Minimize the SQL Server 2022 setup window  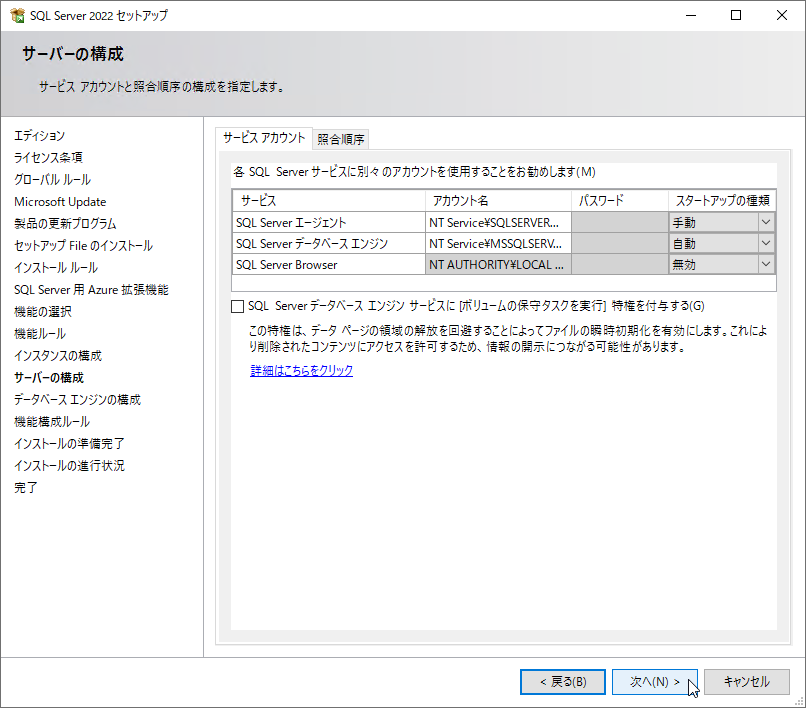coord(691,15)
